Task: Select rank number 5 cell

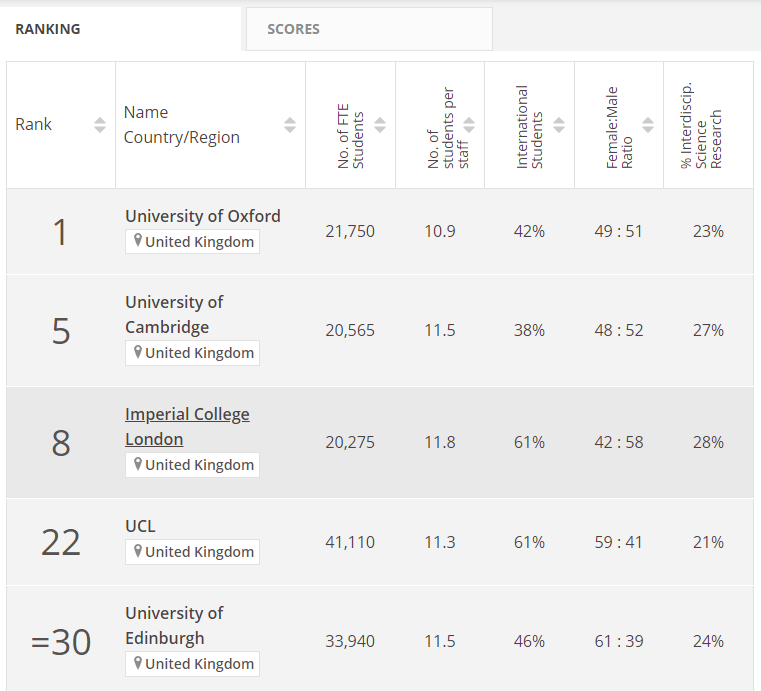Action: tap(61, 331)
